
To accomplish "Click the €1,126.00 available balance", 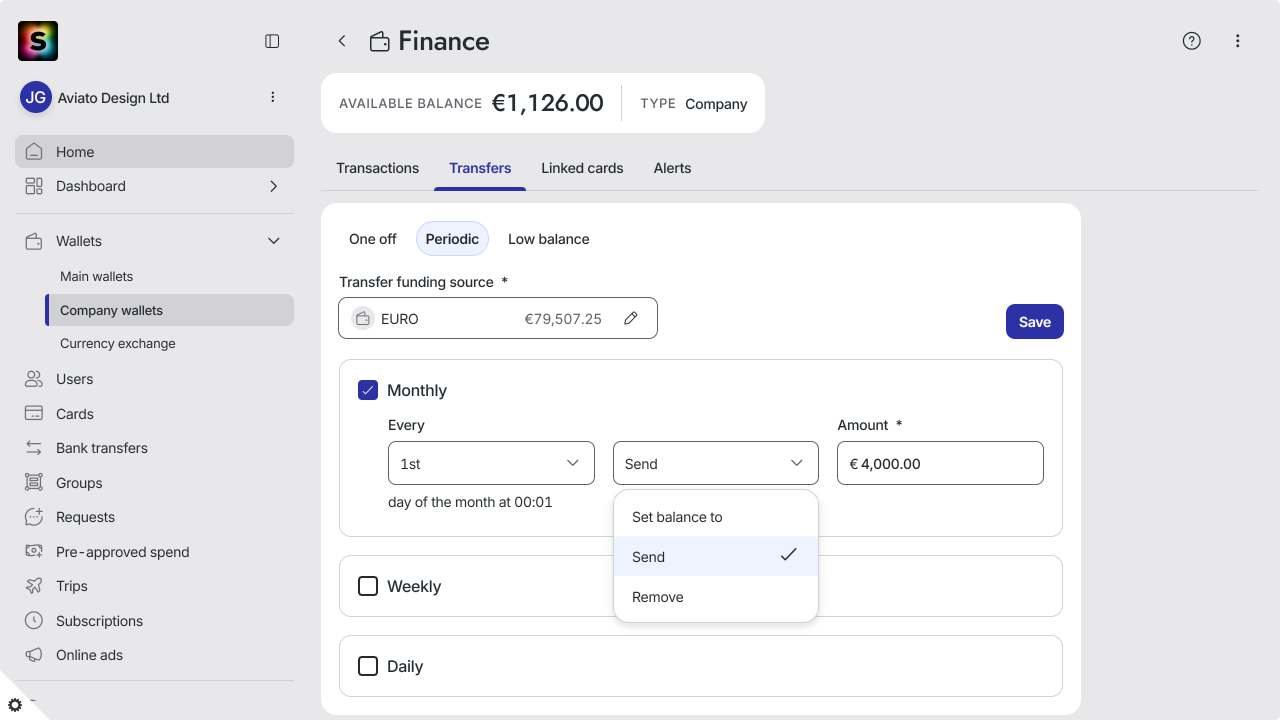I will [547, 103].
